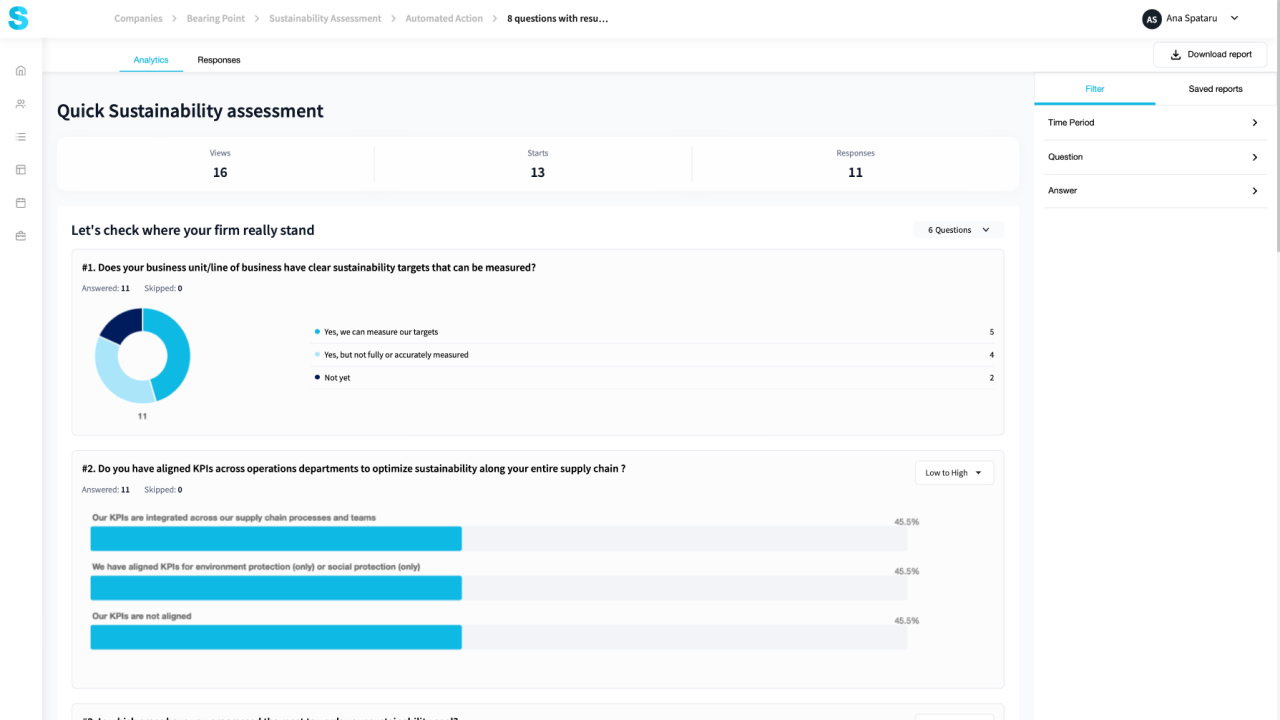The height and width of the screenshot is (720, 1280).
Task: Expand the Question filter
Action: coord(1152,157)
